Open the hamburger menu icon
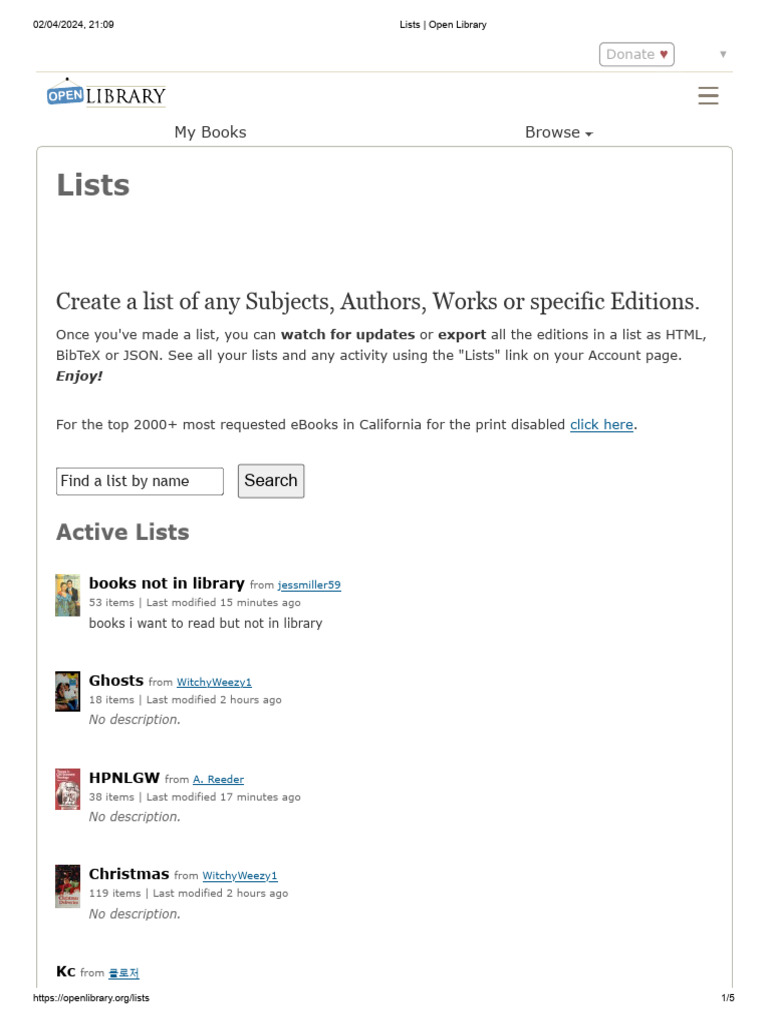This screenshot has width=768, height=1024. click(x=708, y=96)
